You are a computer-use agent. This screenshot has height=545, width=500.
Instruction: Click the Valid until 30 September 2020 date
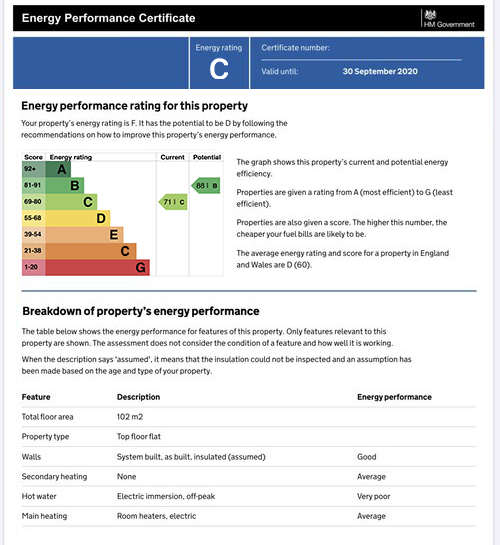(380, 71)
